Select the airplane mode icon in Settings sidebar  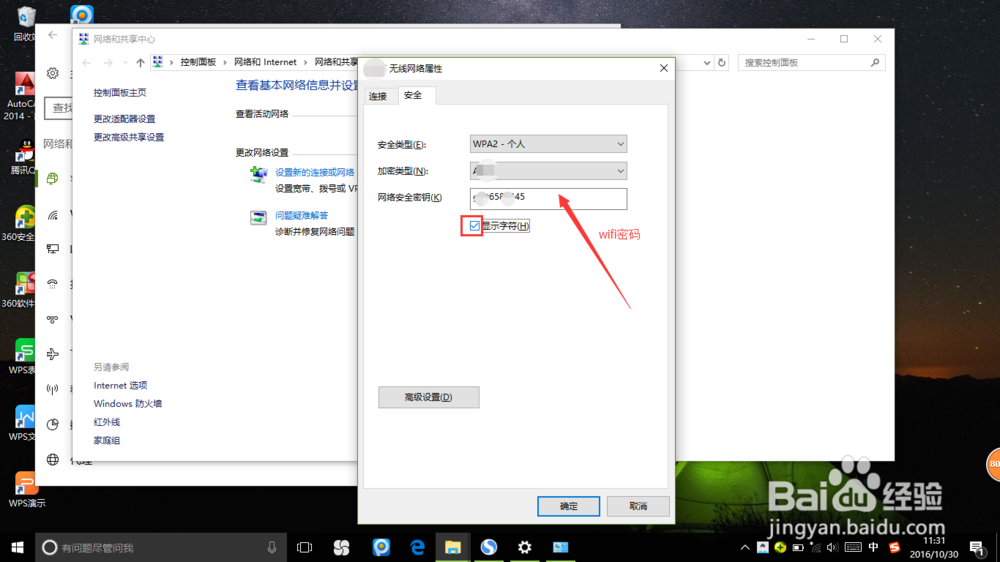coord(53,354)
